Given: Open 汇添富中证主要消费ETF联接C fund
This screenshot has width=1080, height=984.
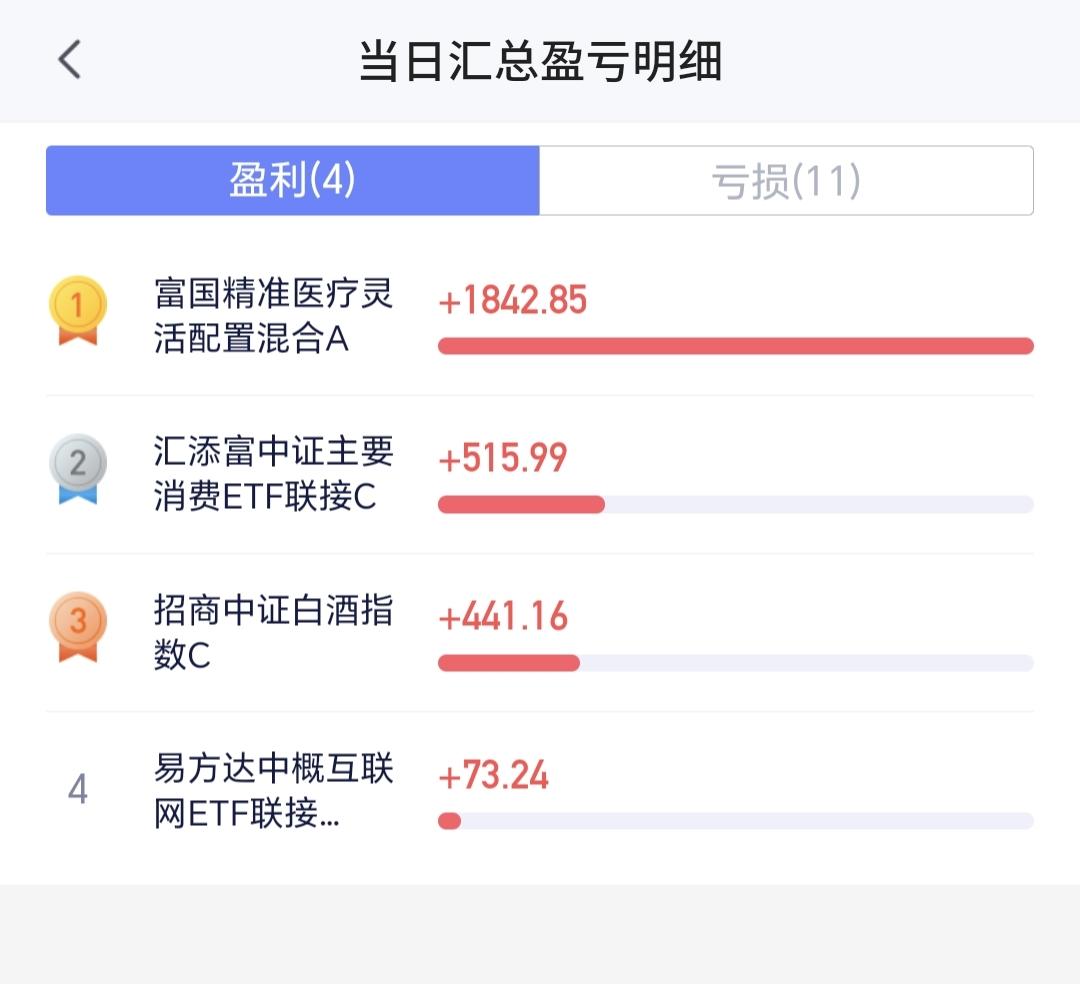Looking at the screenshot, I should click(273, 474).
